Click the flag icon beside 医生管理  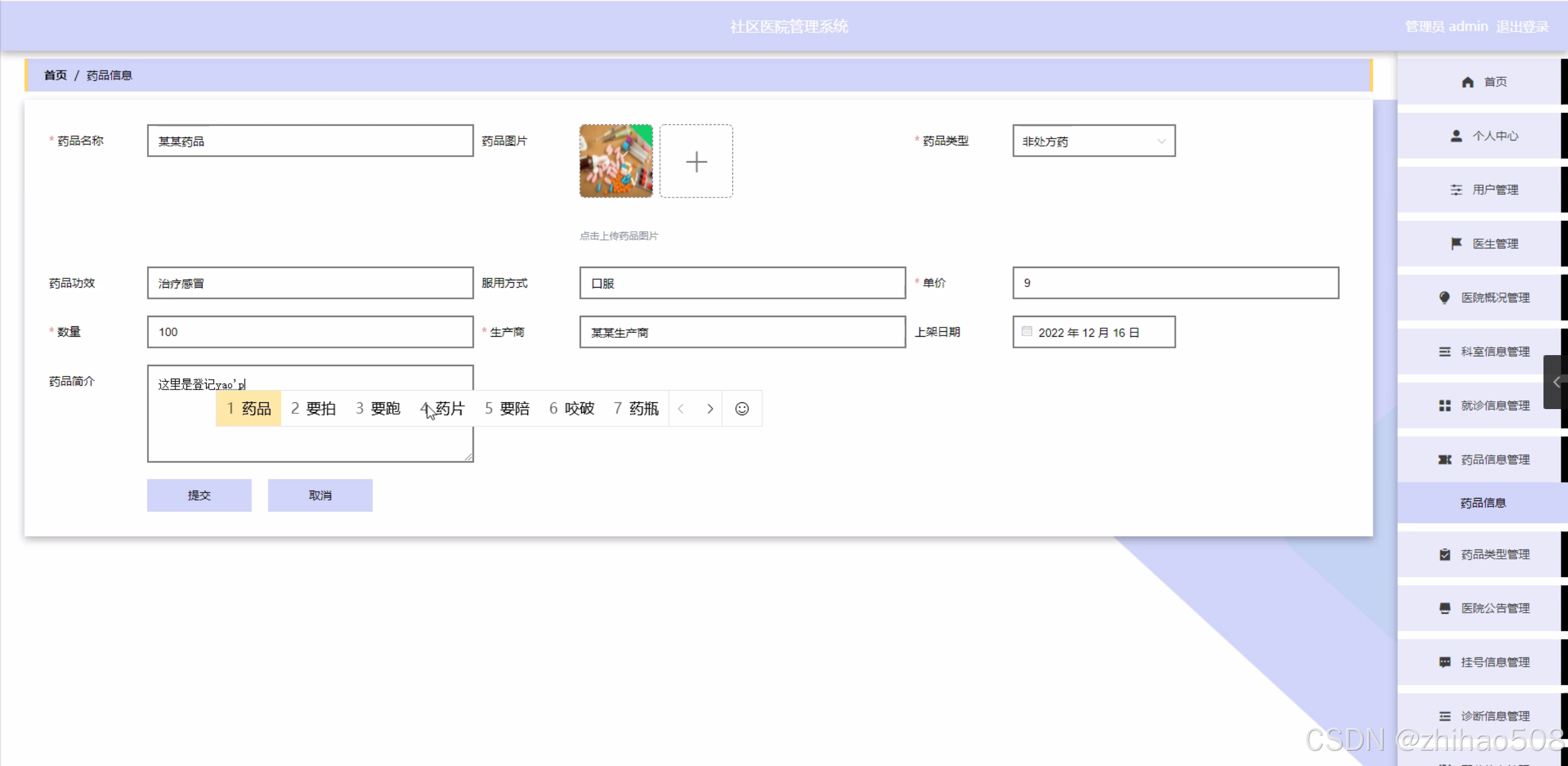click(x=1456, y=244)
